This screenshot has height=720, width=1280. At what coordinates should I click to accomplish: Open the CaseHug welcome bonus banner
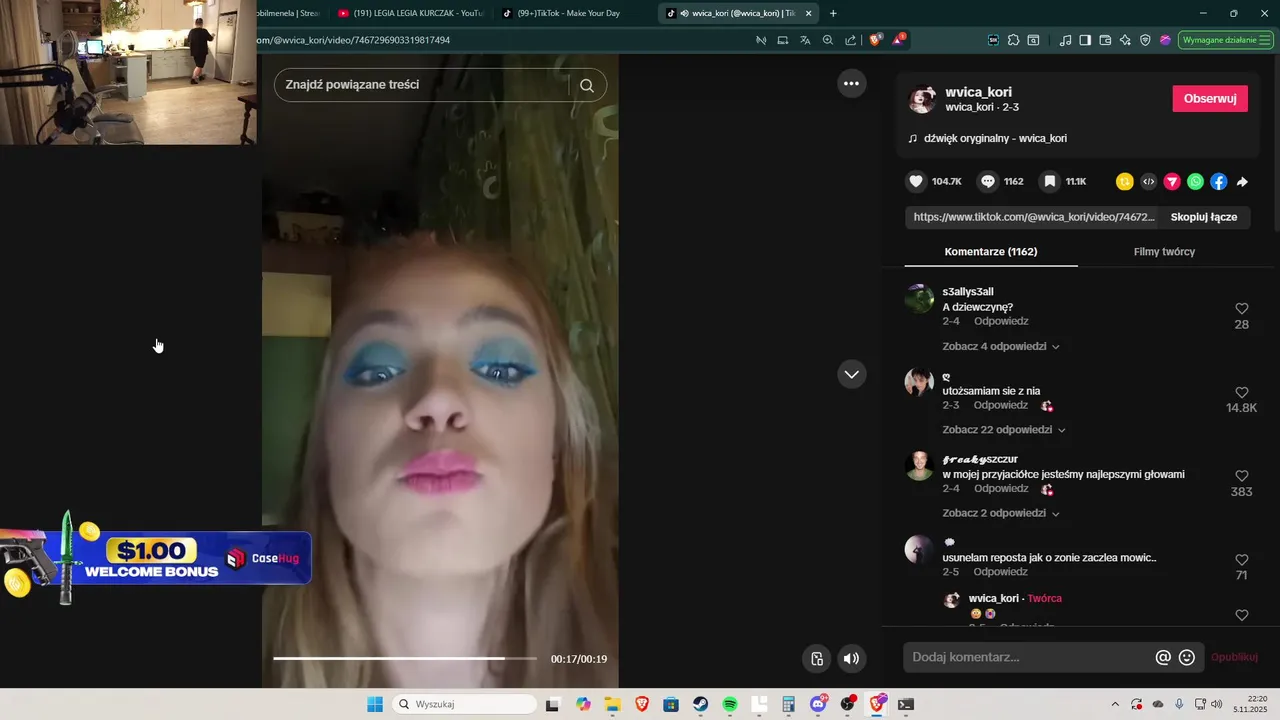point(155,558)
